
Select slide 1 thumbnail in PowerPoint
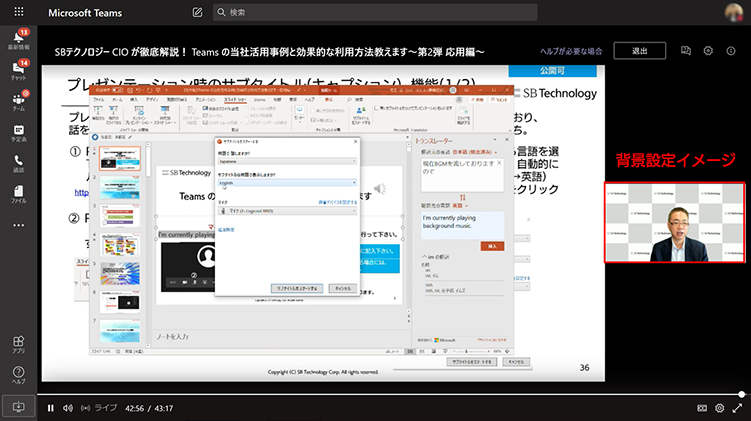[x=120, y=159]
